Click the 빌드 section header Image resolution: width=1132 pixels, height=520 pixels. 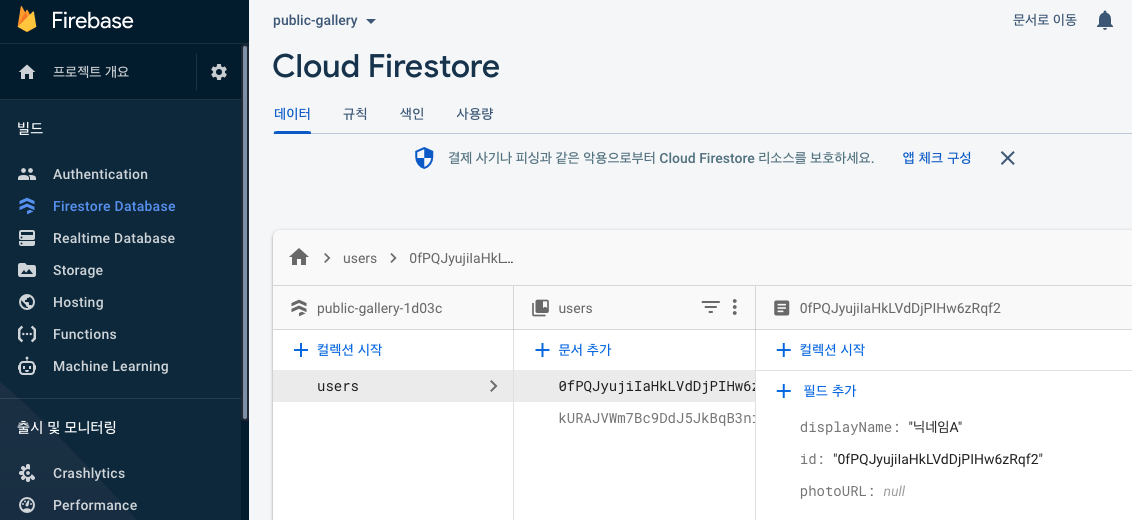[x=30, y=129]
